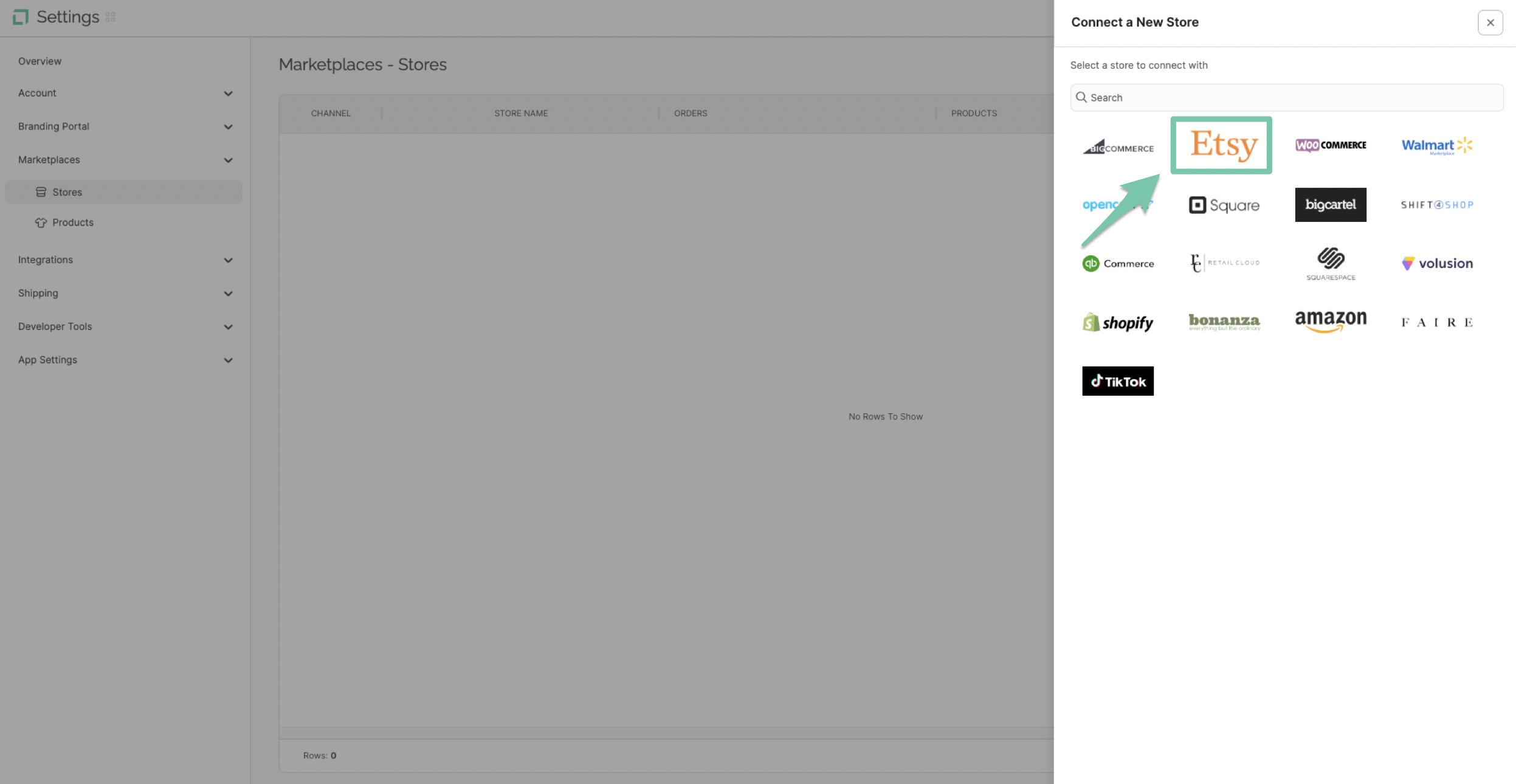Select the Faire store logo
This screenshot has height=784, width=1516.
coord(1437,322)
